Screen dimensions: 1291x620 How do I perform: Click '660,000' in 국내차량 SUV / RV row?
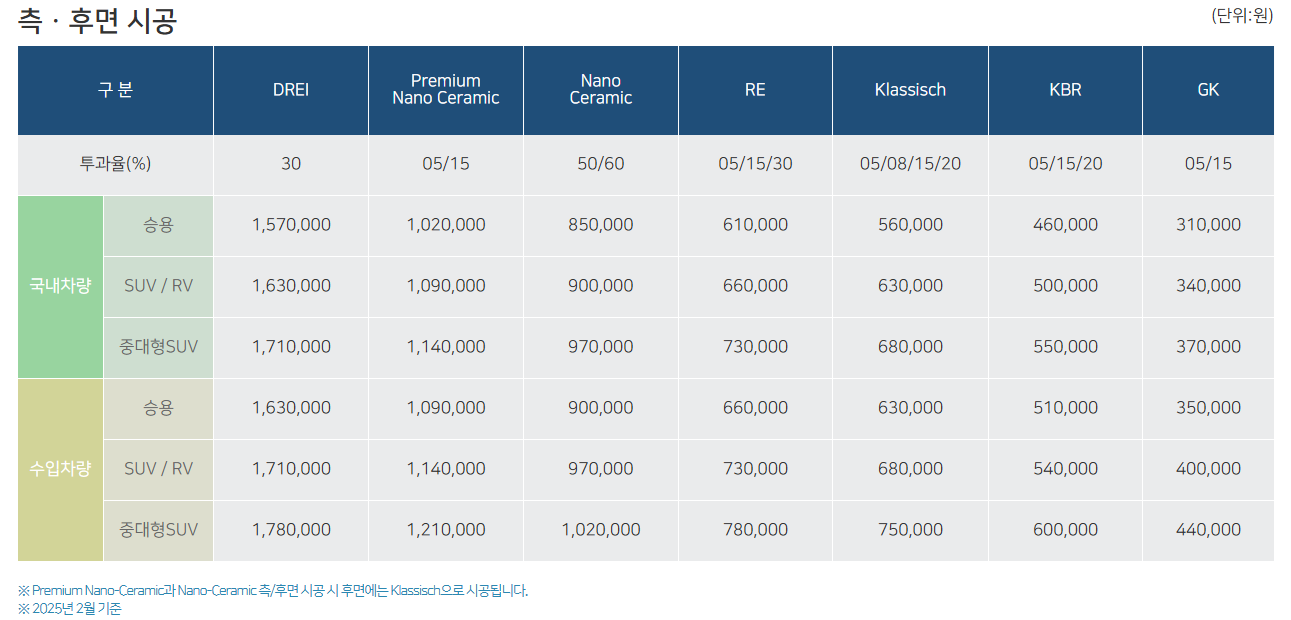click(755, 286)
